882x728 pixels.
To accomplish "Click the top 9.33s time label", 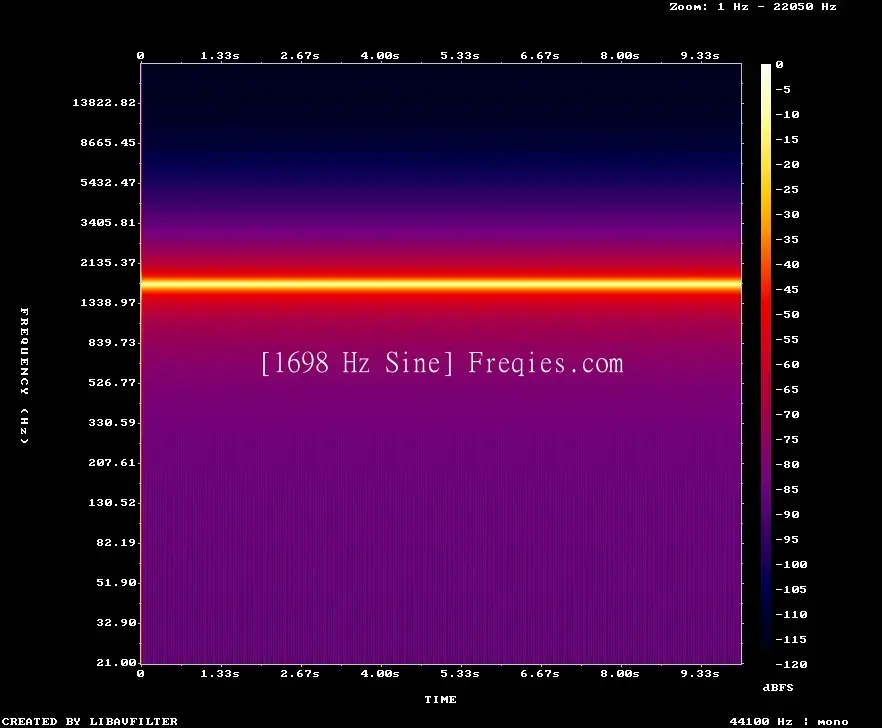I will tap(700, 55).
